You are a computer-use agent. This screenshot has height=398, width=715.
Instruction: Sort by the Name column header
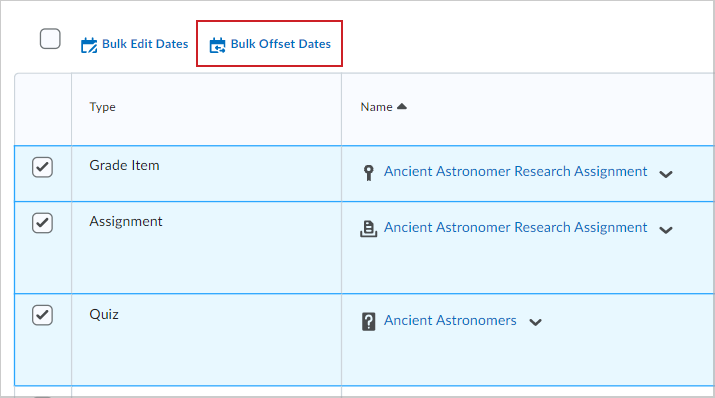(x=376, y=107)
